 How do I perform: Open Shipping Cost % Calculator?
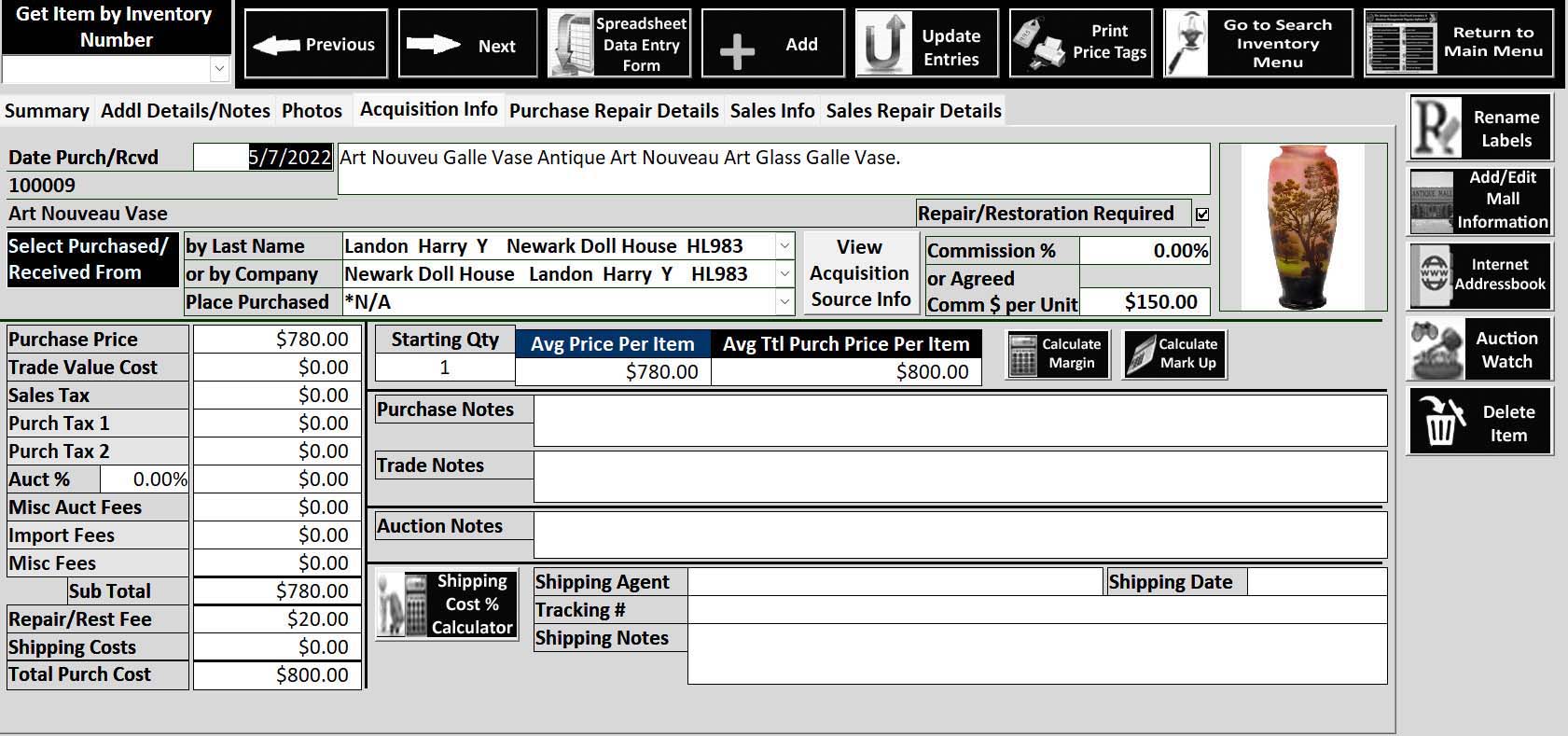tap(447, 604)
